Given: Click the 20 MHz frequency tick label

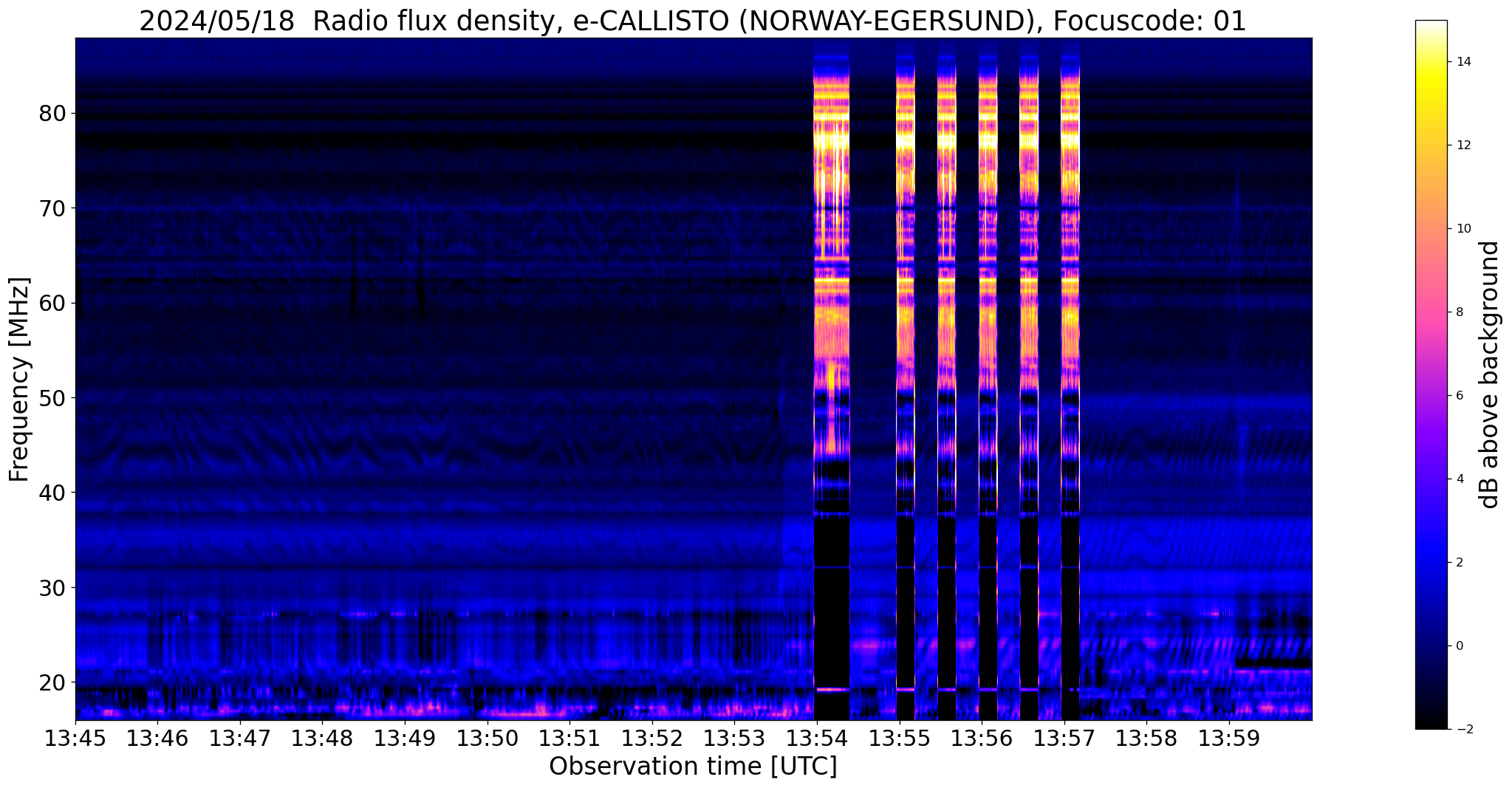Looking at the screenshot, I should pyautogui.click(x=52, y=682).
